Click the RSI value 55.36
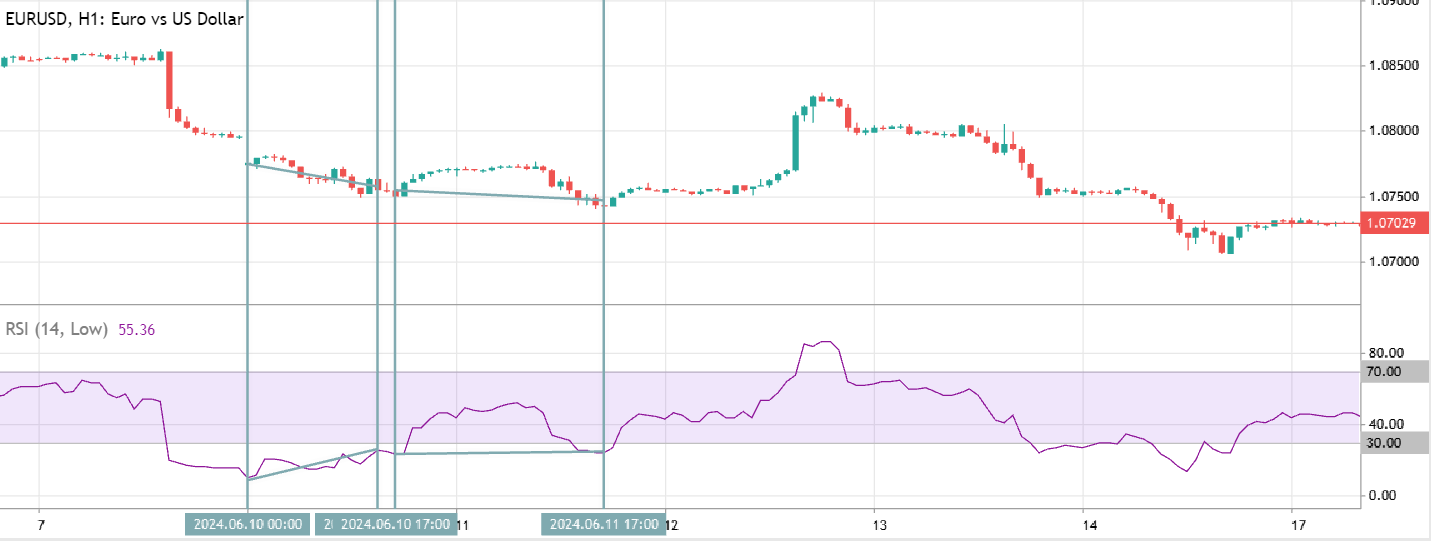The width and height of the screenshot is (1431, 541). (x=135, y=329)
